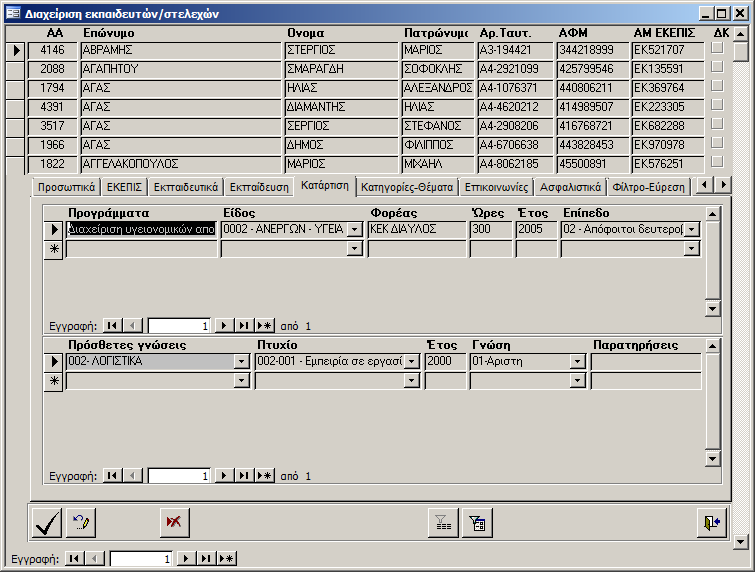Click the exit door icon to close form

(711, 522)
